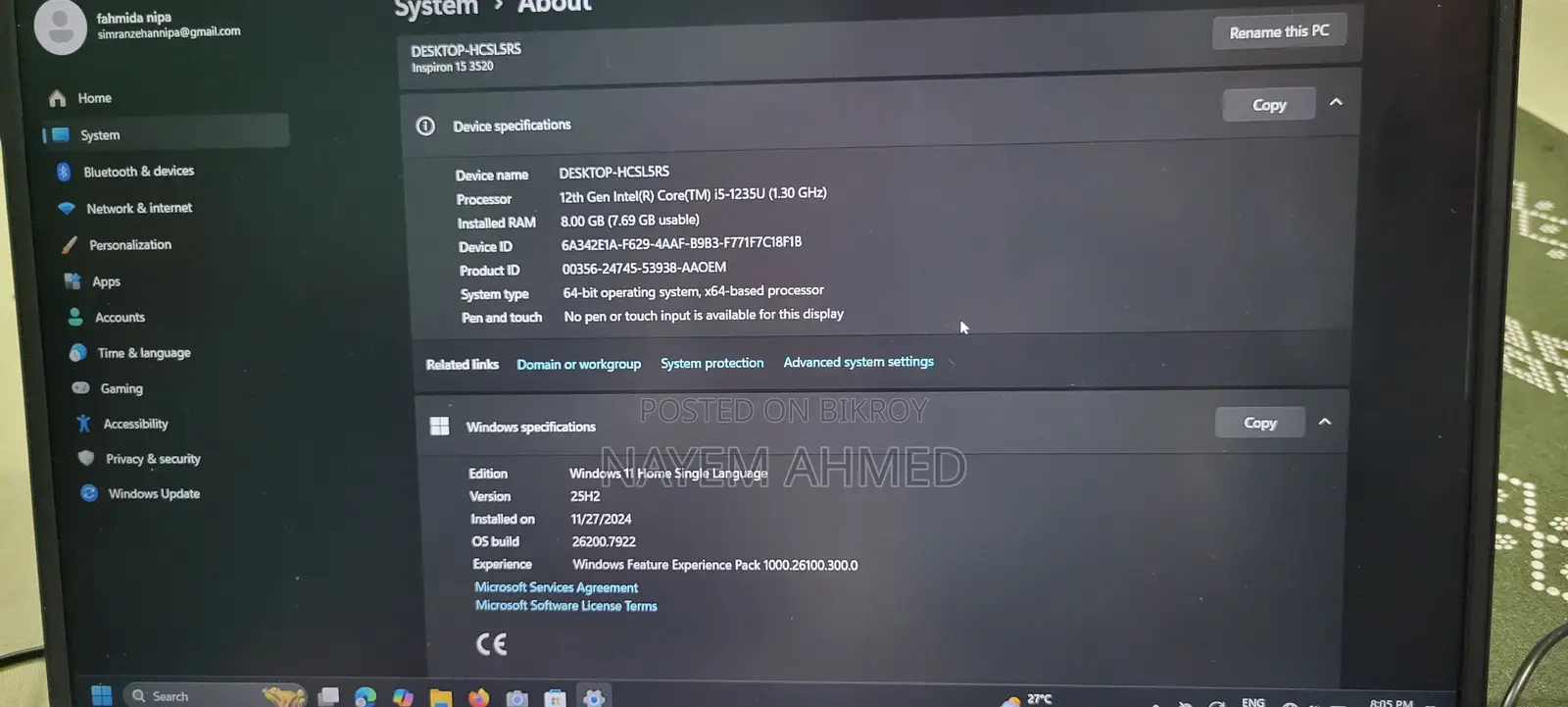1568x707 pixels.
Task: Click the Rename this PC button
Action: click(x=1279, y=32)
